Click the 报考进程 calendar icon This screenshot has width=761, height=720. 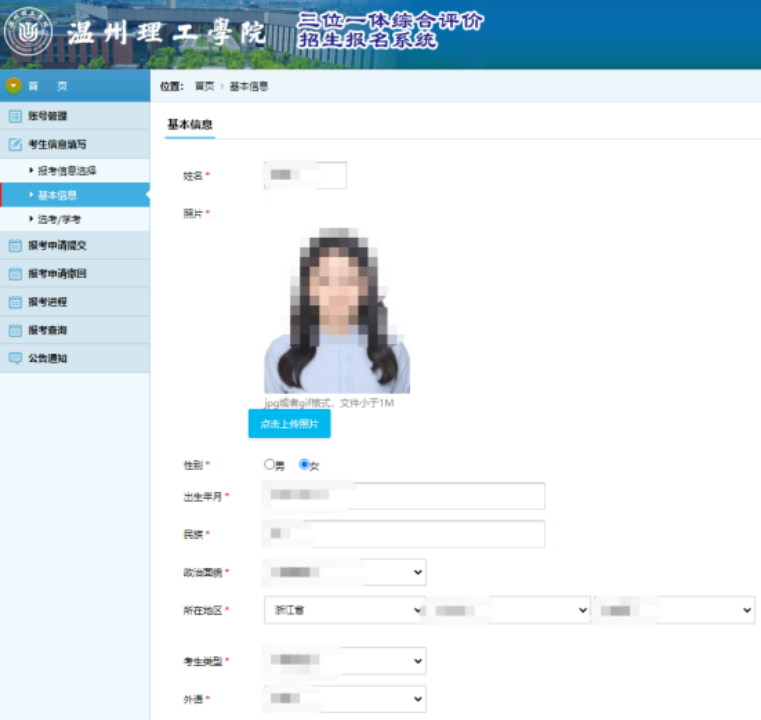tap(15, 302)
